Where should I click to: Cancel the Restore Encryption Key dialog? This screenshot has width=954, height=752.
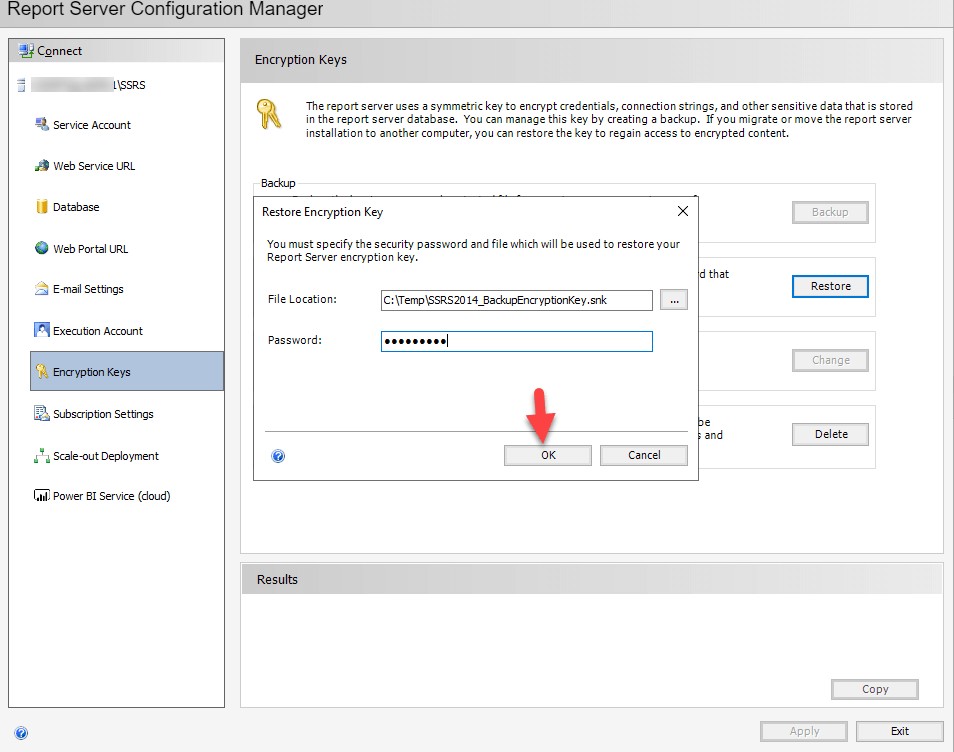point(644,455)
